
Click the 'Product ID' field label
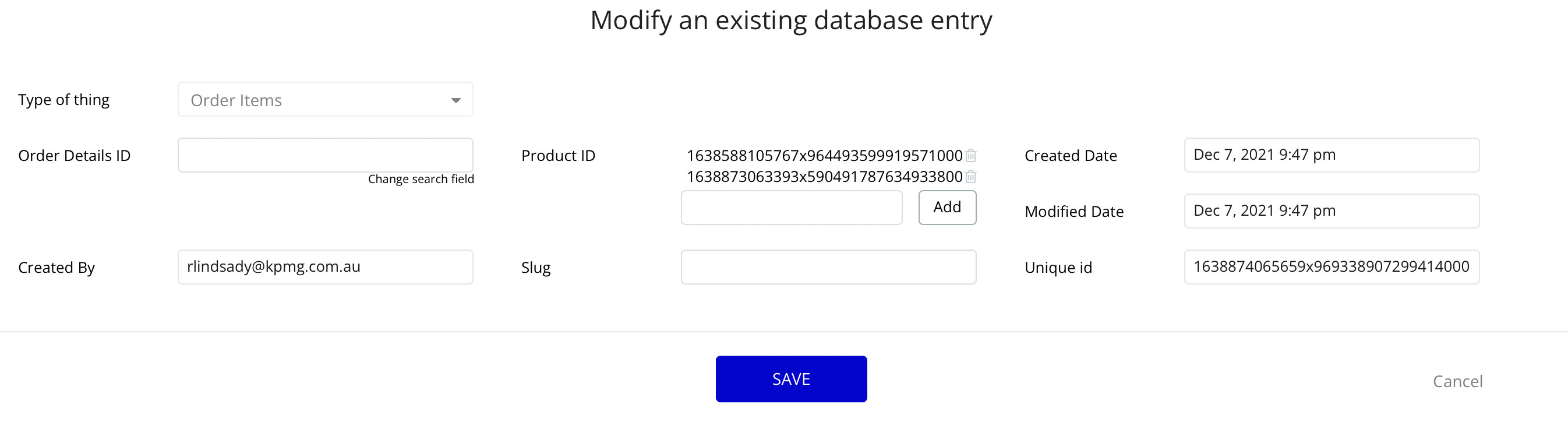pyautogui.click(x=558, y=156)
